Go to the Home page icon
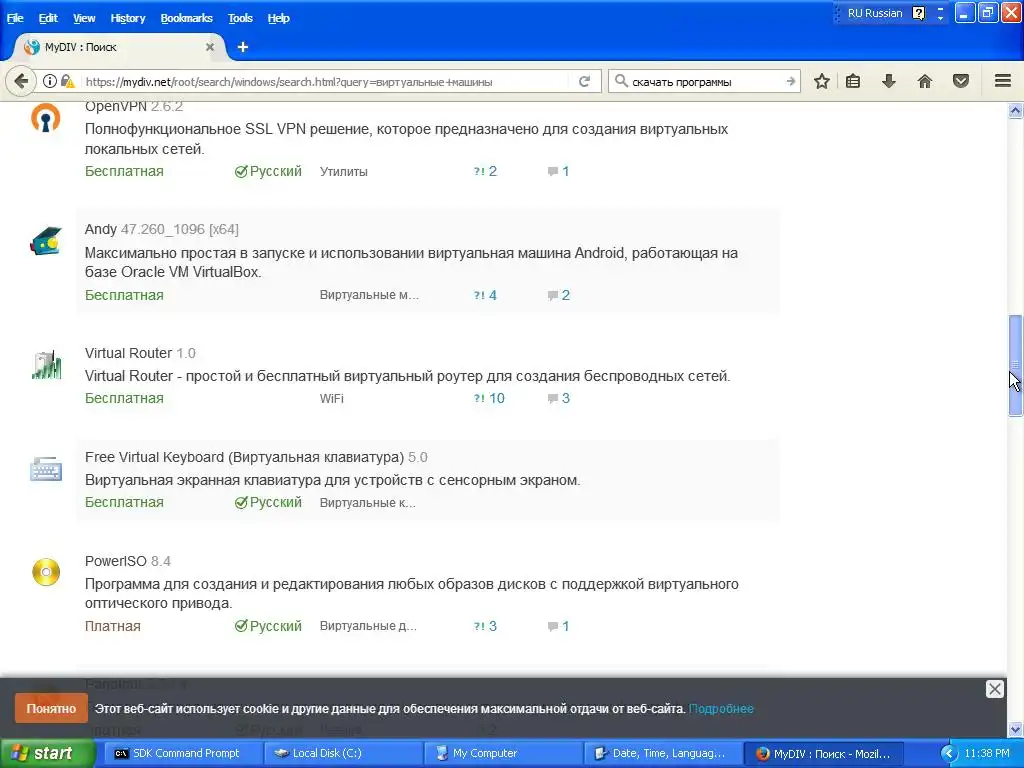 click(x=925, y=81)
